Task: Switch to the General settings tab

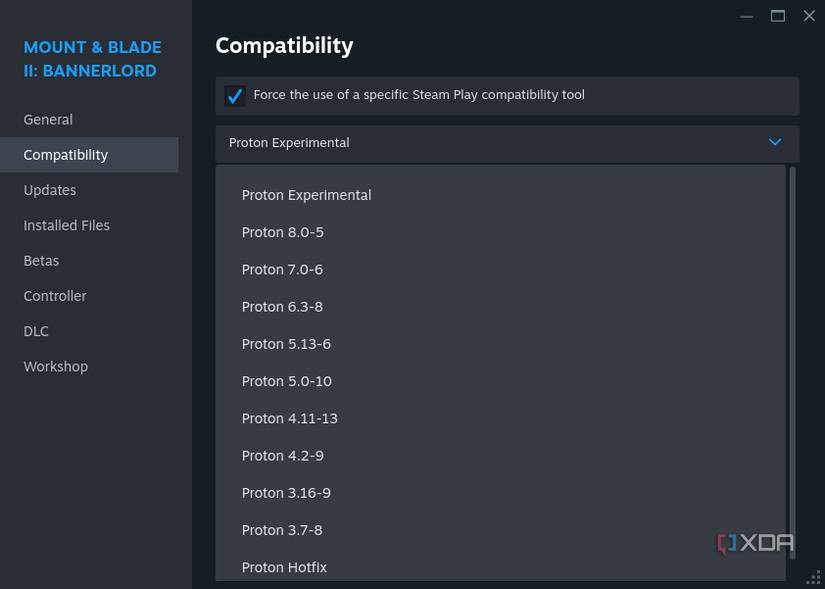Action: tap(48, 119)
